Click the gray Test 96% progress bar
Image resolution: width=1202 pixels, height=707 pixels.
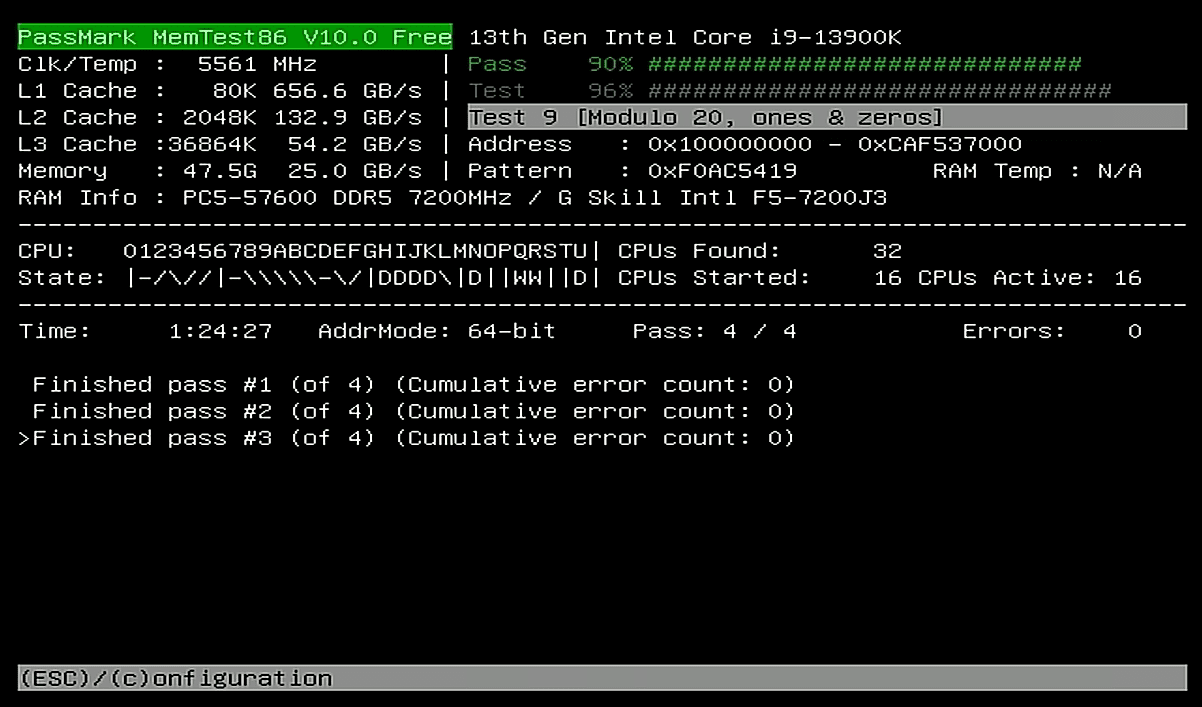coord(790,91)
